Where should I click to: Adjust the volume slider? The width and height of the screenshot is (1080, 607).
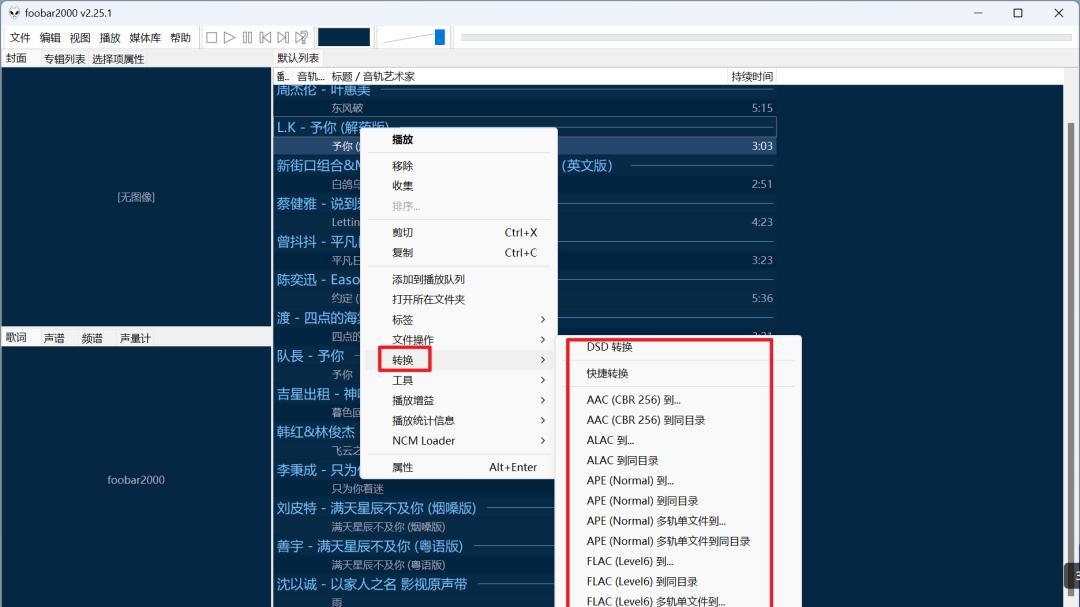(x=414, y=37)
